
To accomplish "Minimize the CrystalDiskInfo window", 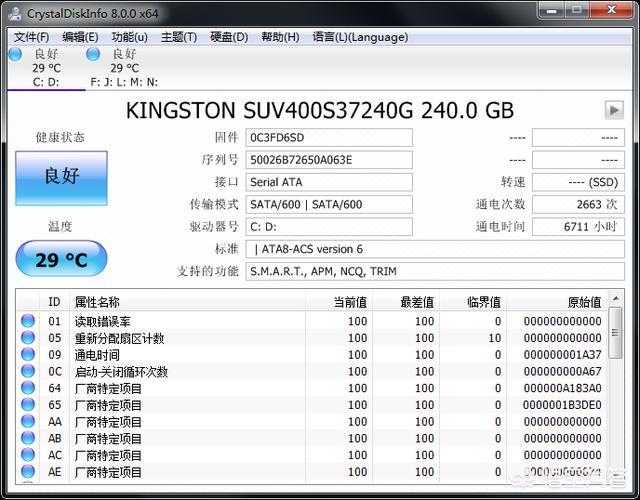I will [552, 10].
